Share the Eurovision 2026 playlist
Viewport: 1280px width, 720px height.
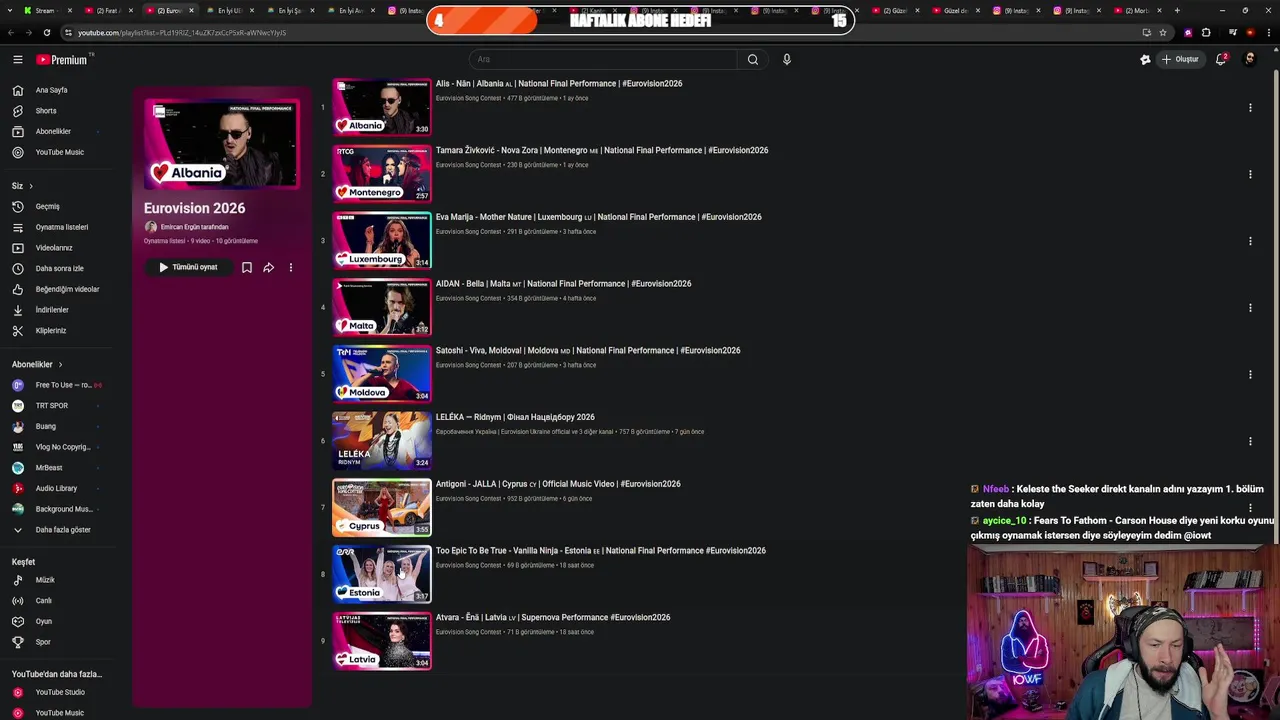(268, 267)
